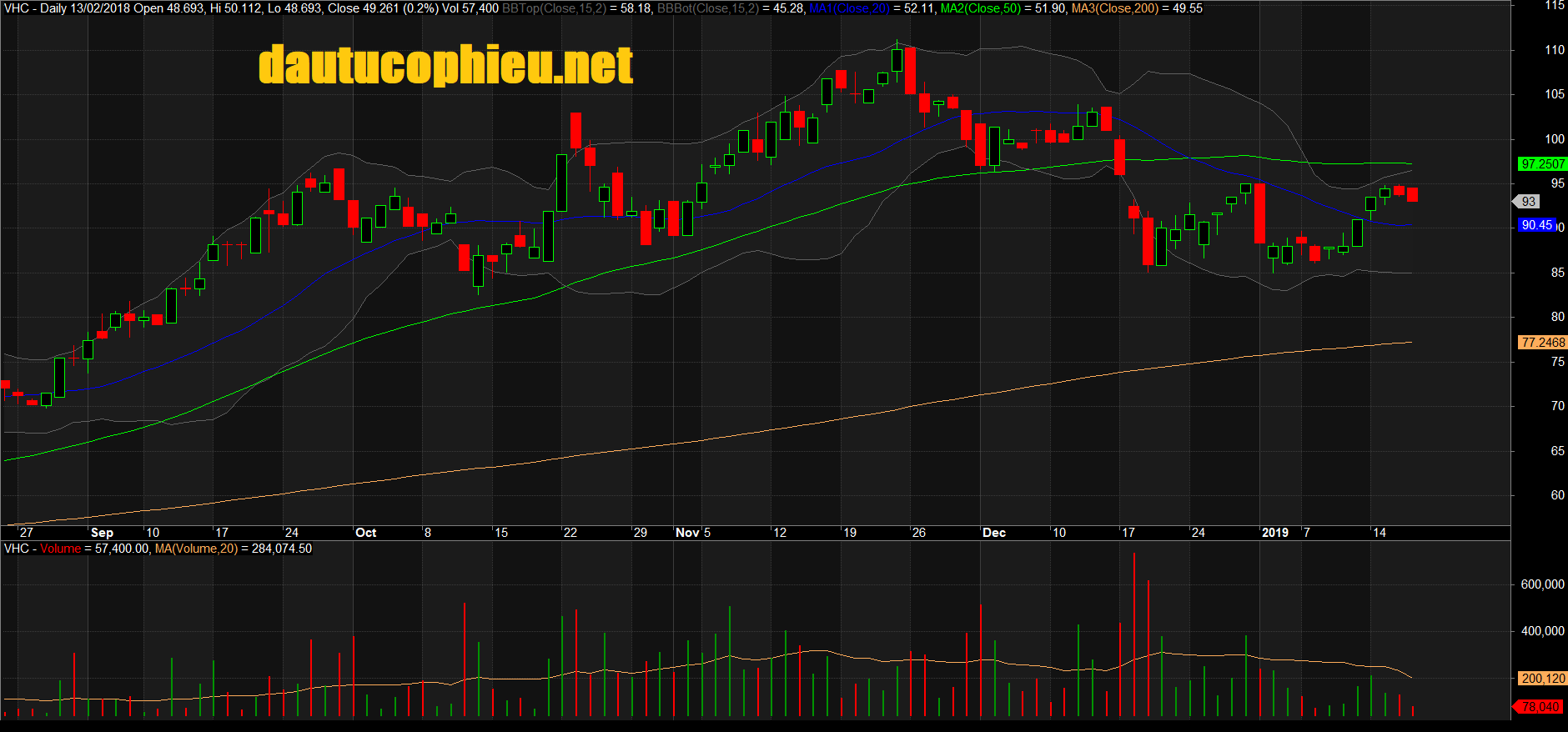Select the blue MA1(Close,20) indicator label
The image size is (1568, 732).
point(849,8)
